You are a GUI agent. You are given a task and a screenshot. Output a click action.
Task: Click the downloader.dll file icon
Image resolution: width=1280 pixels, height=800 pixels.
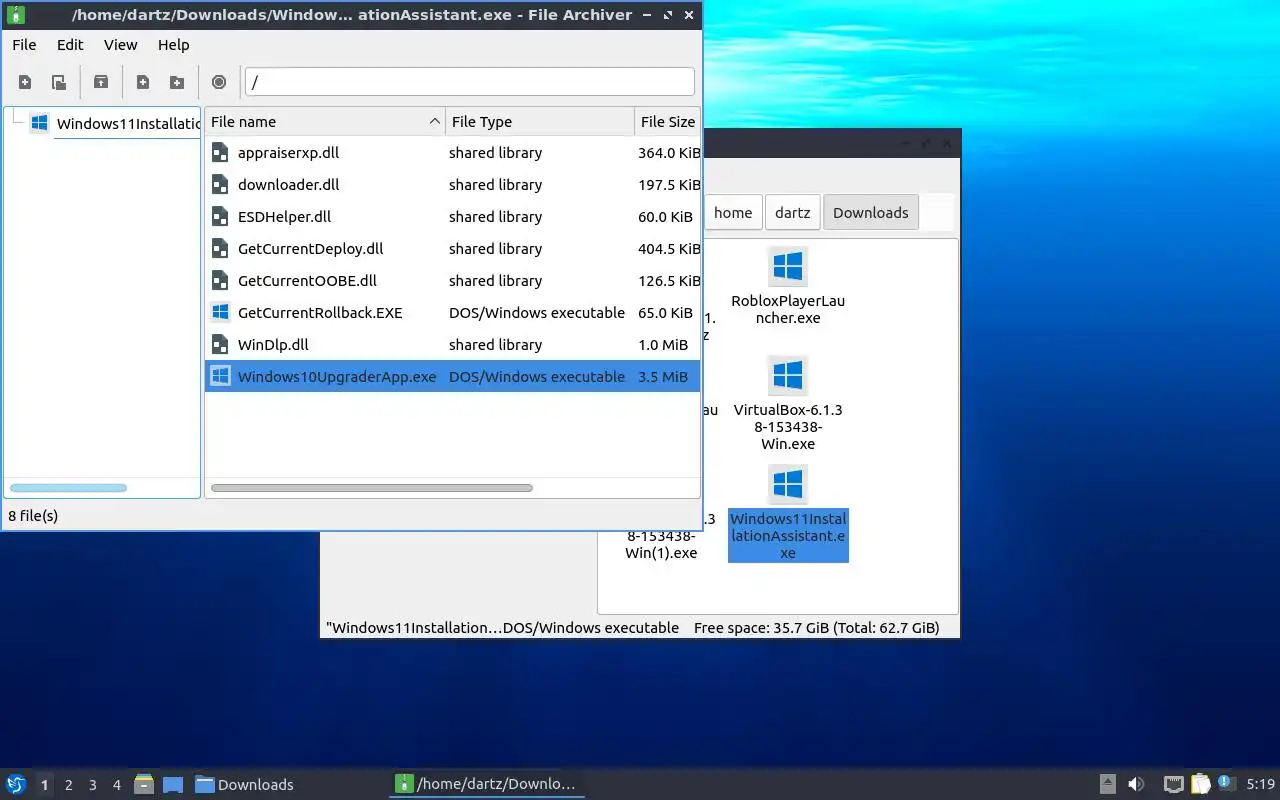(x=221, y=185)
